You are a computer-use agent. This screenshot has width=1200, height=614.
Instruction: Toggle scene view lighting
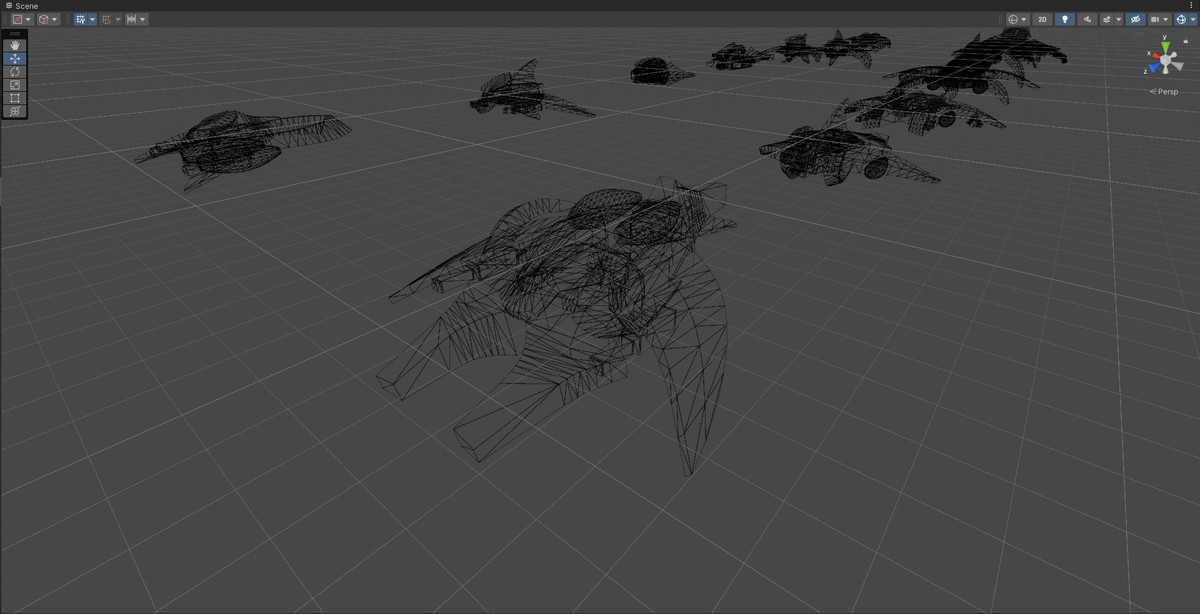coord(1064,19)
